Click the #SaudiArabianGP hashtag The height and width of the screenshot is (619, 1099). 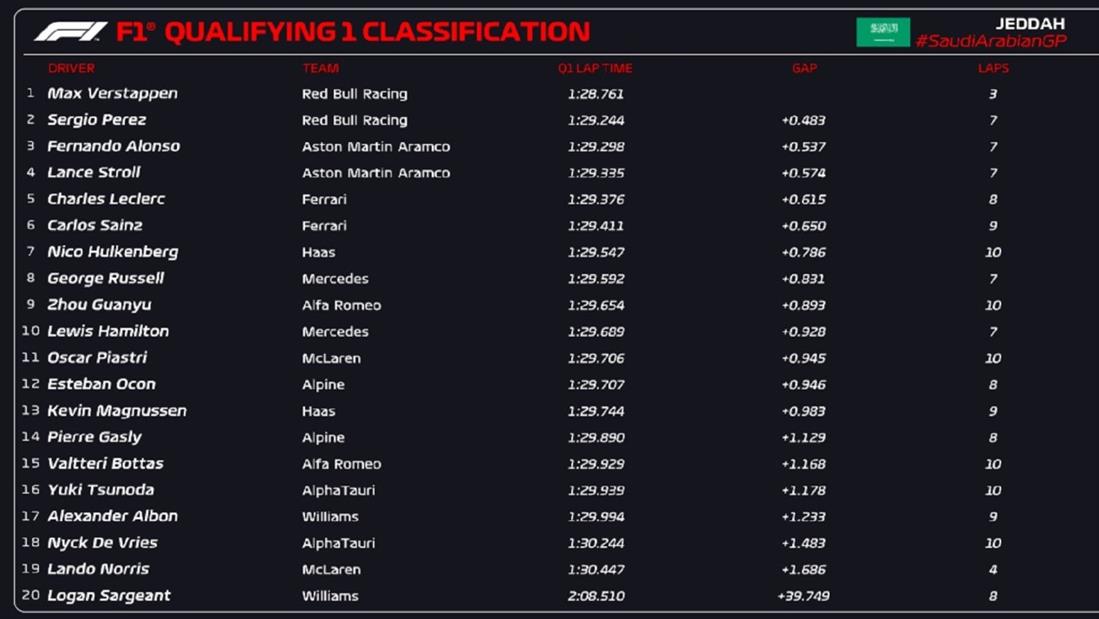(991, 41)
